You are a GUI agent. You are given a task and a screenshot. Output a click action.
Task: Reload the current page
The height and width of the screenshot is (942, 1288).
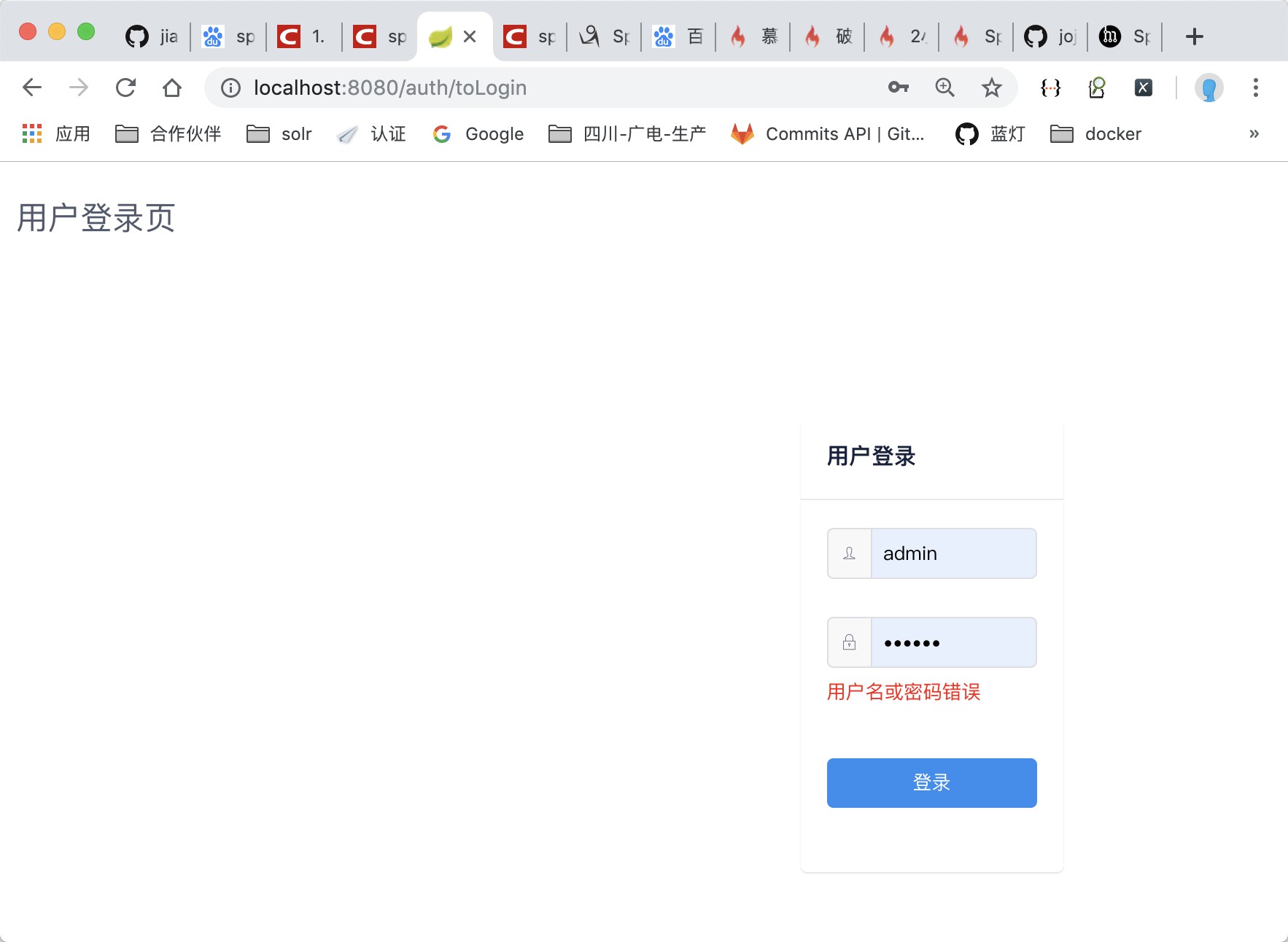(125, 87)
